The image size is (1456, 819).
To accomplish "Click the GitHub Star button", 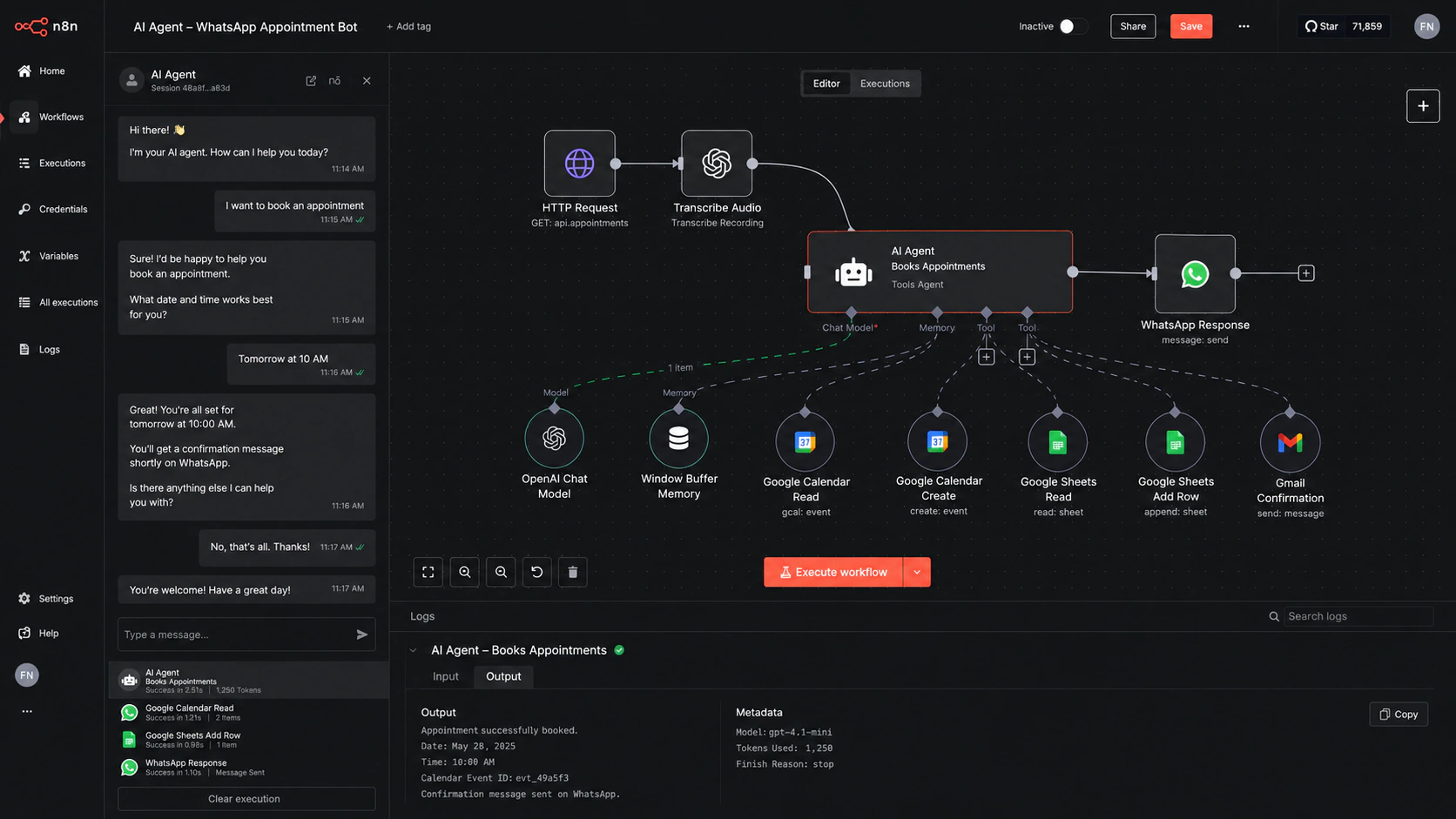I will click(1321, 26).
